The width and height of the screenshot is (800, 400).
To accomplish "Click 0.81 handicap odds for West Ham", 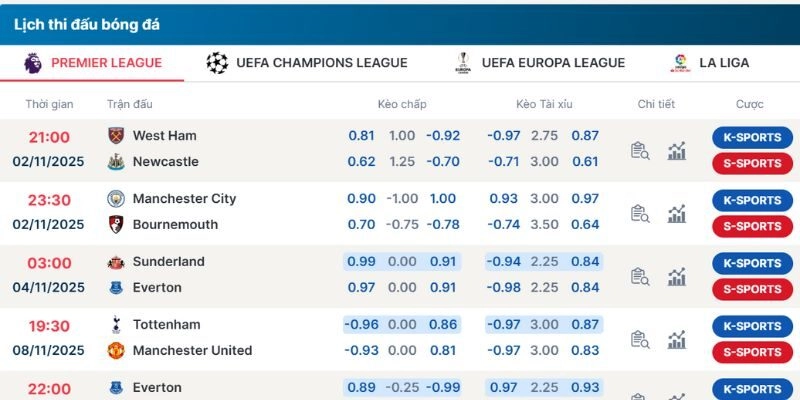I will click(361, 136).
